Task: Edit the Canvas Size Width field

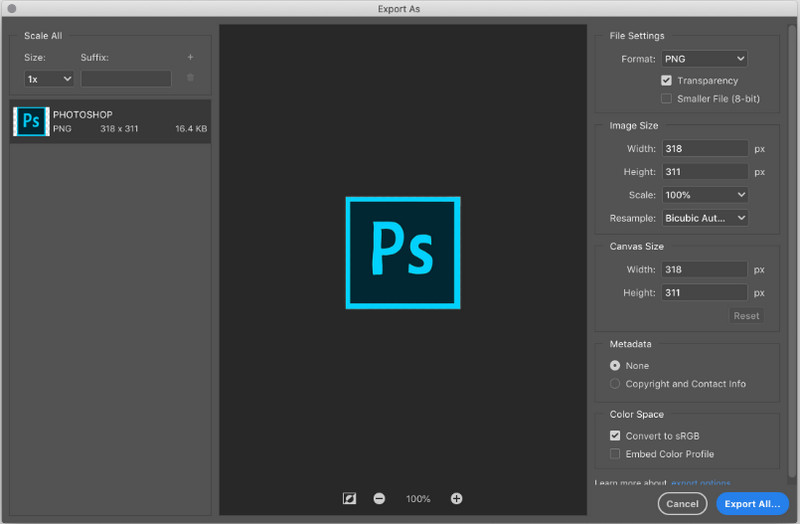Action: click(x=705, y=269)
